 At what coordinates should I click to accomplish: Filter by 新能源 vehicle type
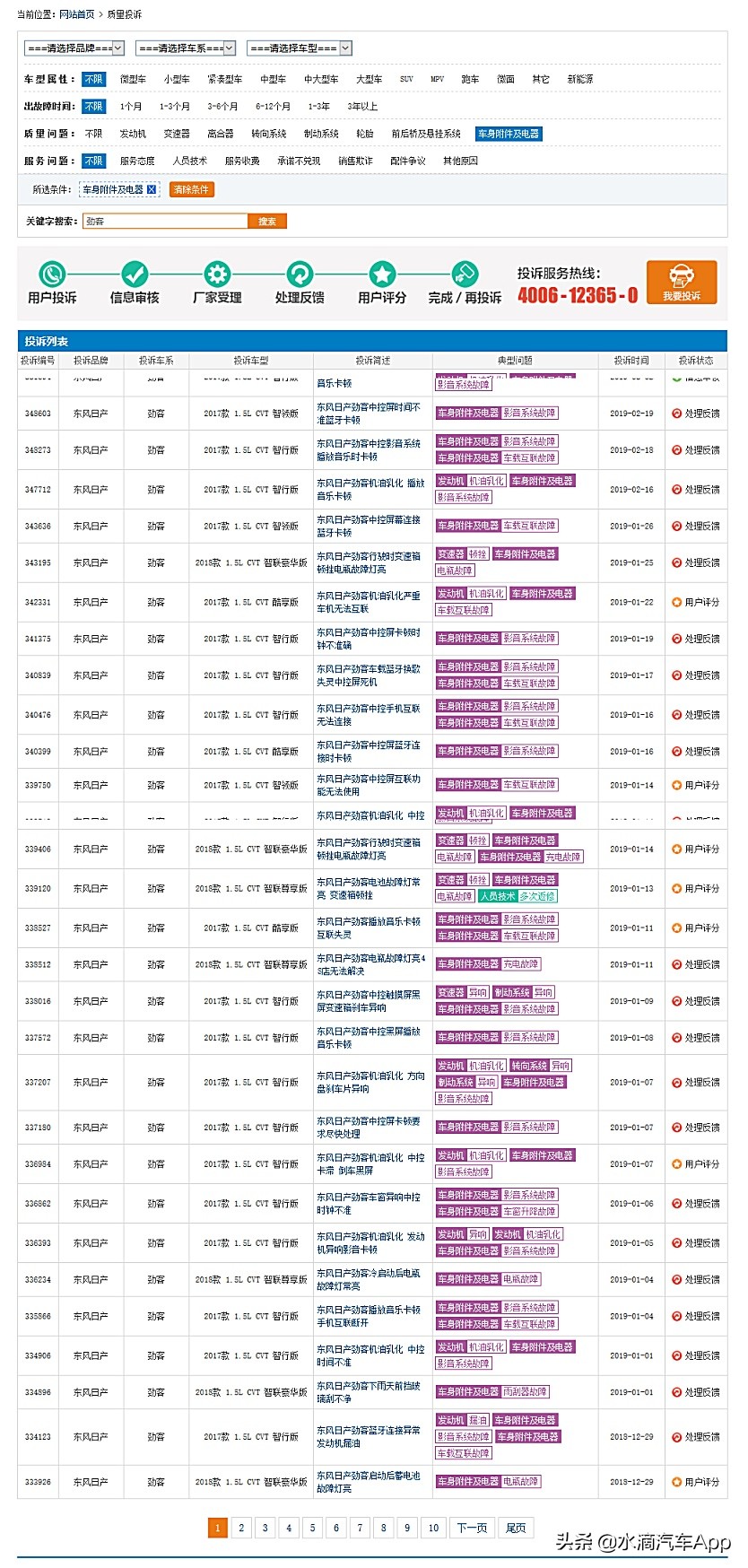(580, 79)
